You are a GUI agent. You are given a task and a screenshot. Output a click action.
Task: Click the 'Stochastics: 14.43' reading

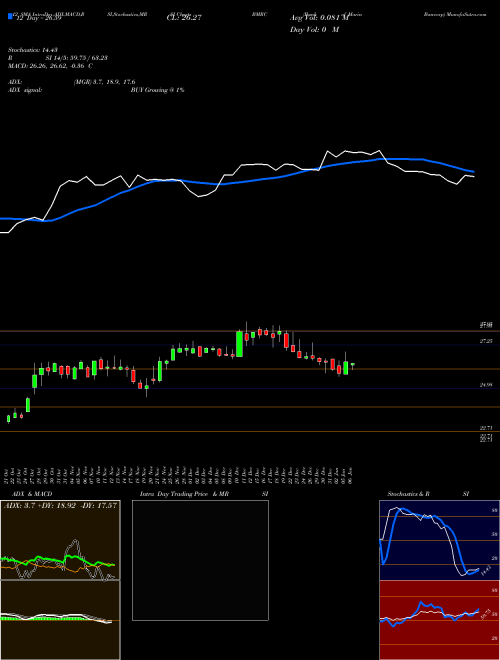(32, 50)
